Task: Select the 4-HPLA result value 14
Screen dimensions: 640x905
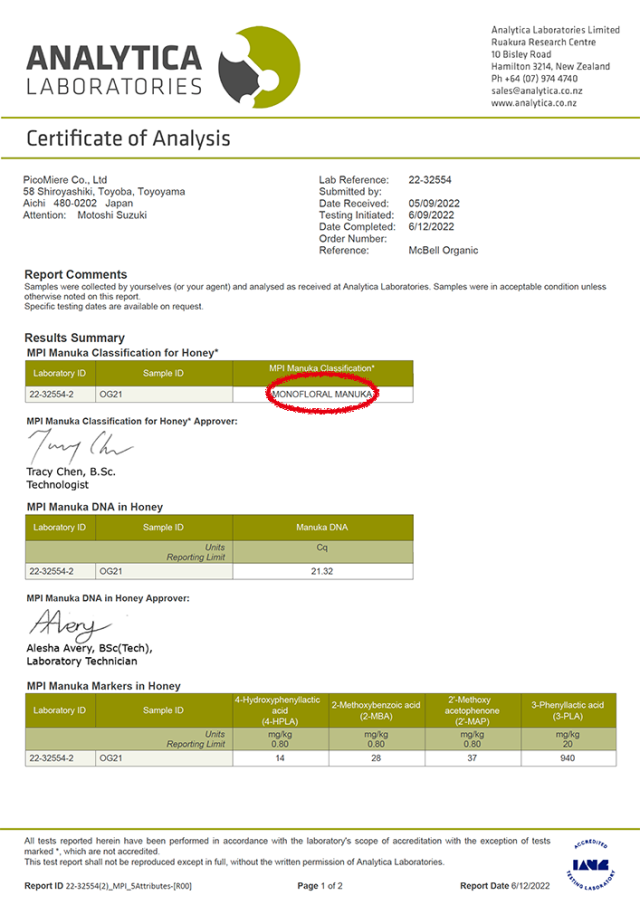Action: (x=280, y=758)
